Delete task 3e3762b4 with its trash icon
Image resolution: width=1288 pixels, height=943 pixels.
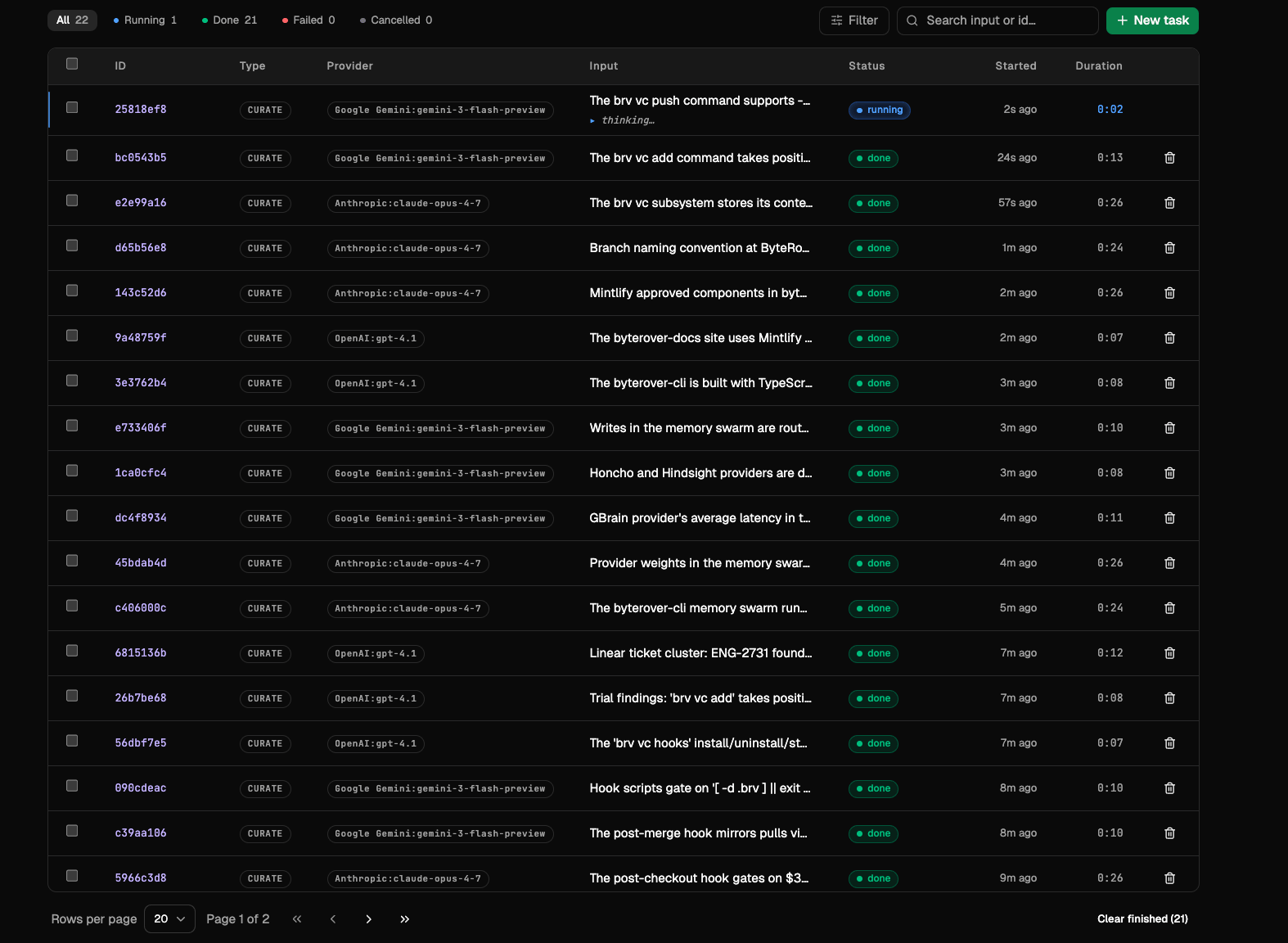coord(1169,383)
